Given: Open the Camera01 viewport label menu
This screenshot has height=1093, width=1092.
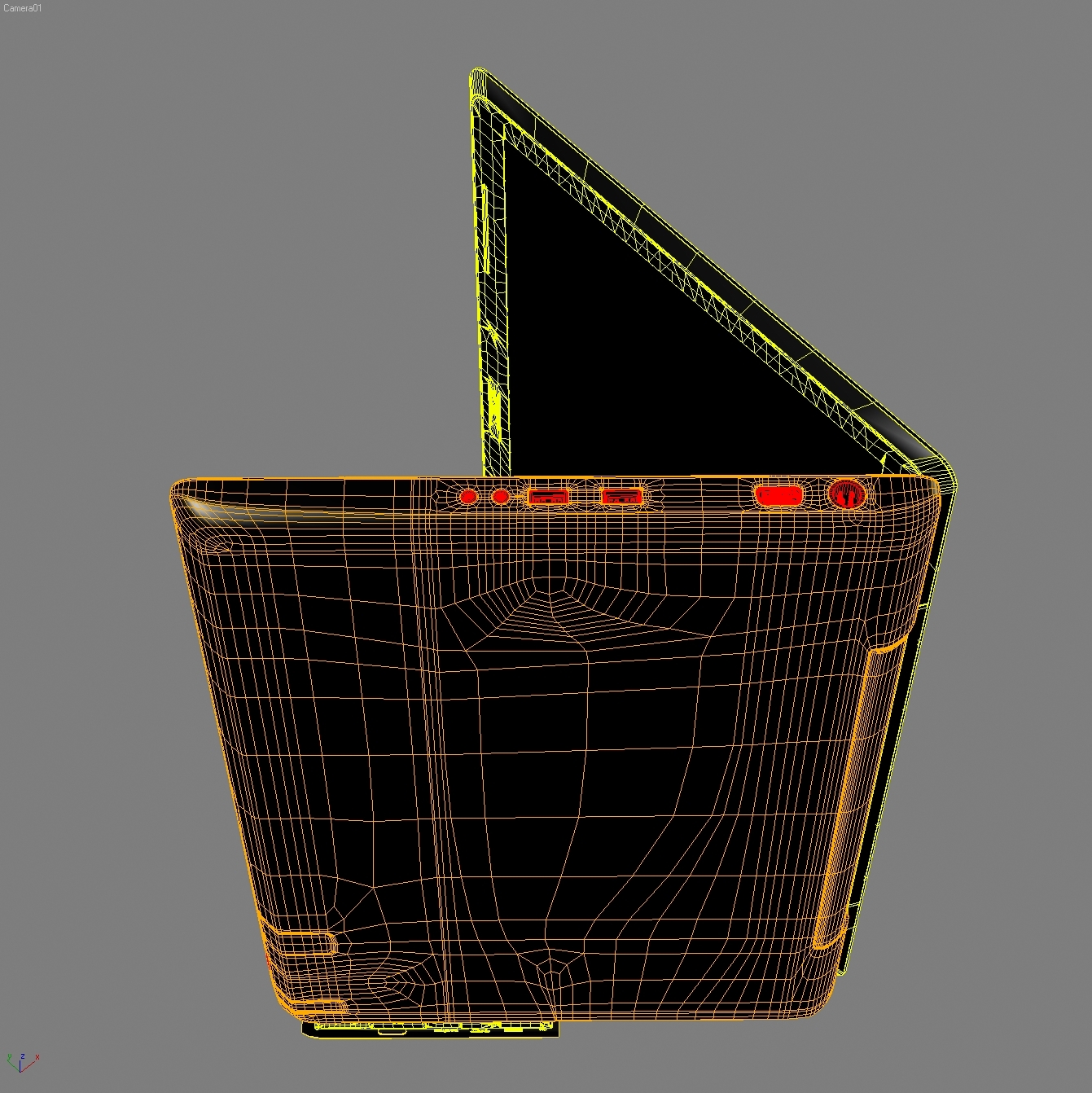Looking at the screenshot, I should [22, 8].
